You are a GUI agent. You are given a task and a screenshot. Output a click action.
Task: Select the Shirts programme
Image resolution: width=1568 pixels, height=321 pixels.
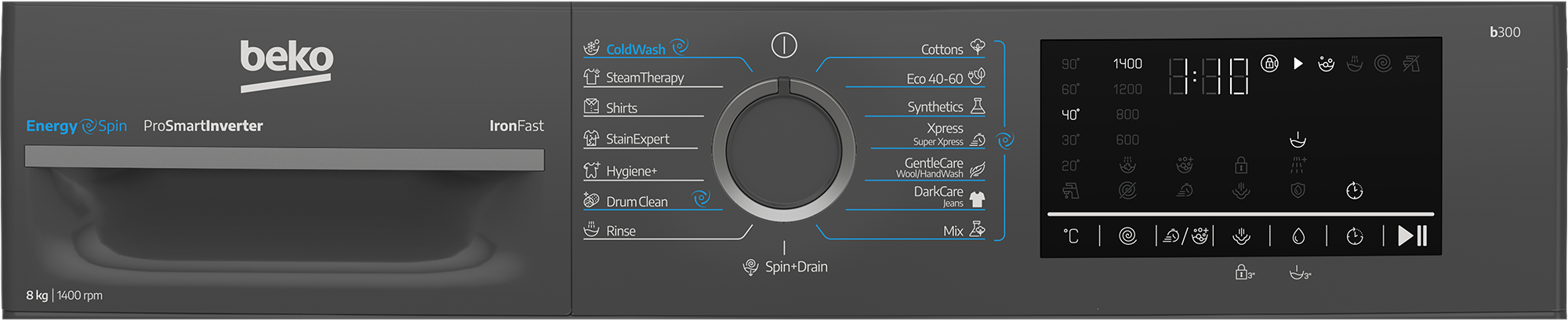[622, 108]
